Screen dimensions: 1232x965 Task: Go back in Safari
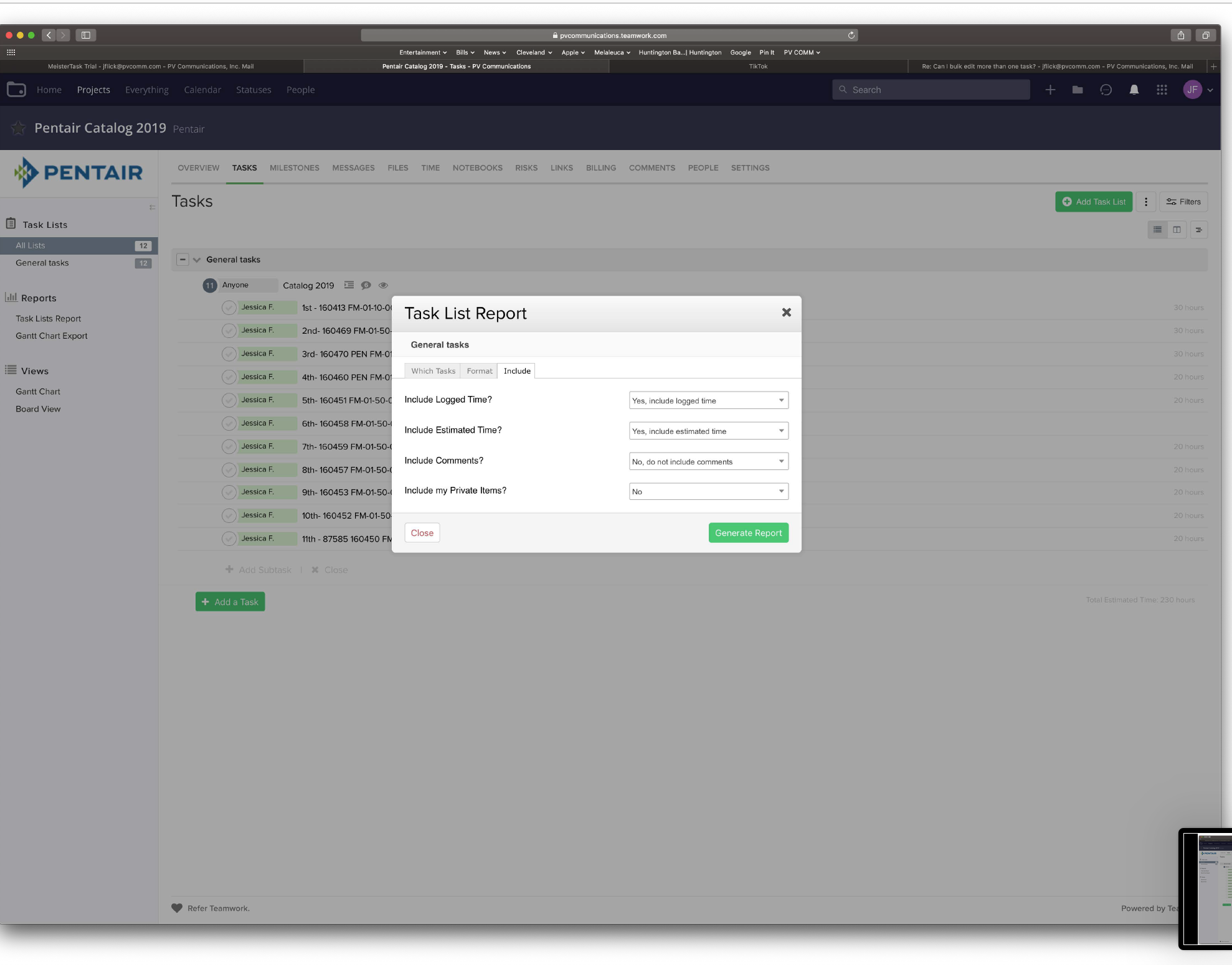(49, 35)
